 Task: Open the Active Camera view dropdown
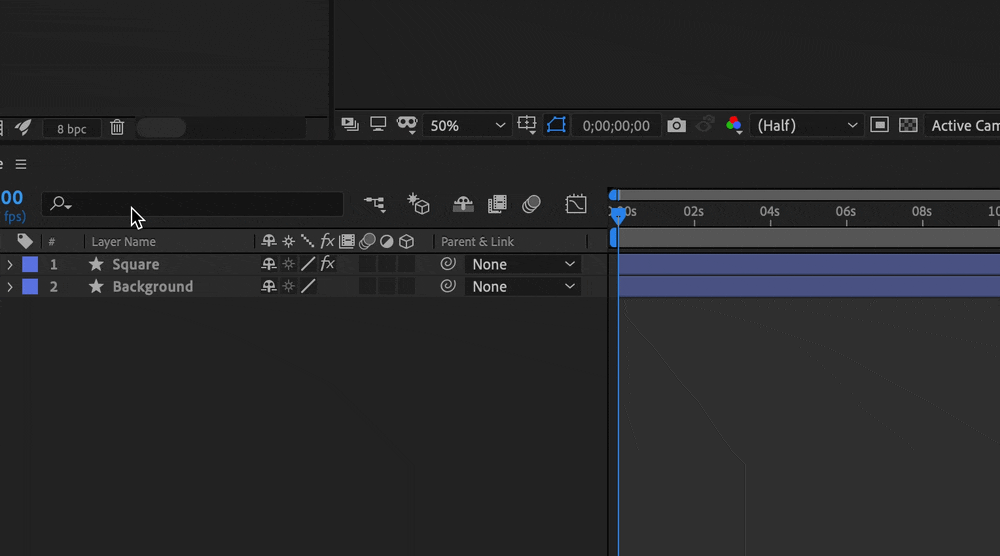964,126
